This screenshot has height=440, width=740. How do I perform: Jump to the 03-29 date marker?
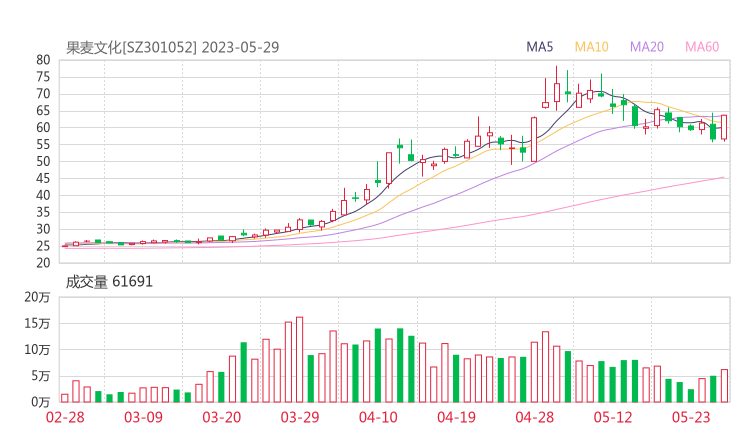coord(299,418)
